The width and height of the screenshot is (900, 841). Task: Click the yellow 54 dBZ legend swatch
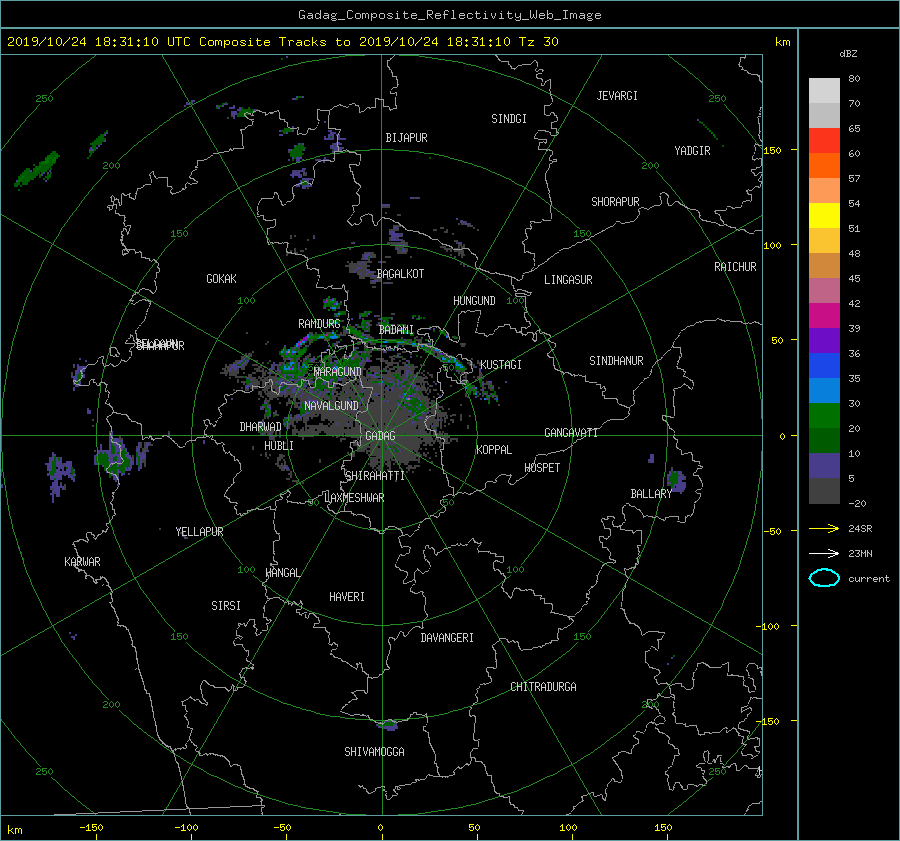[824, 216]
